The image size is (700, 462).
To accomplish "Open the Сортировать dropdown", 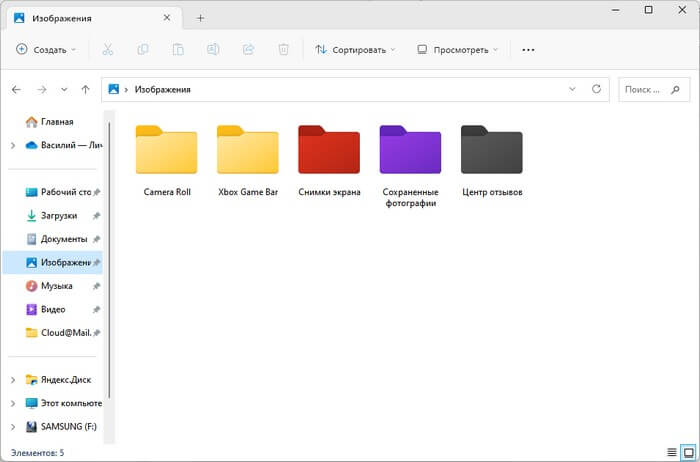I will (355, 49).
